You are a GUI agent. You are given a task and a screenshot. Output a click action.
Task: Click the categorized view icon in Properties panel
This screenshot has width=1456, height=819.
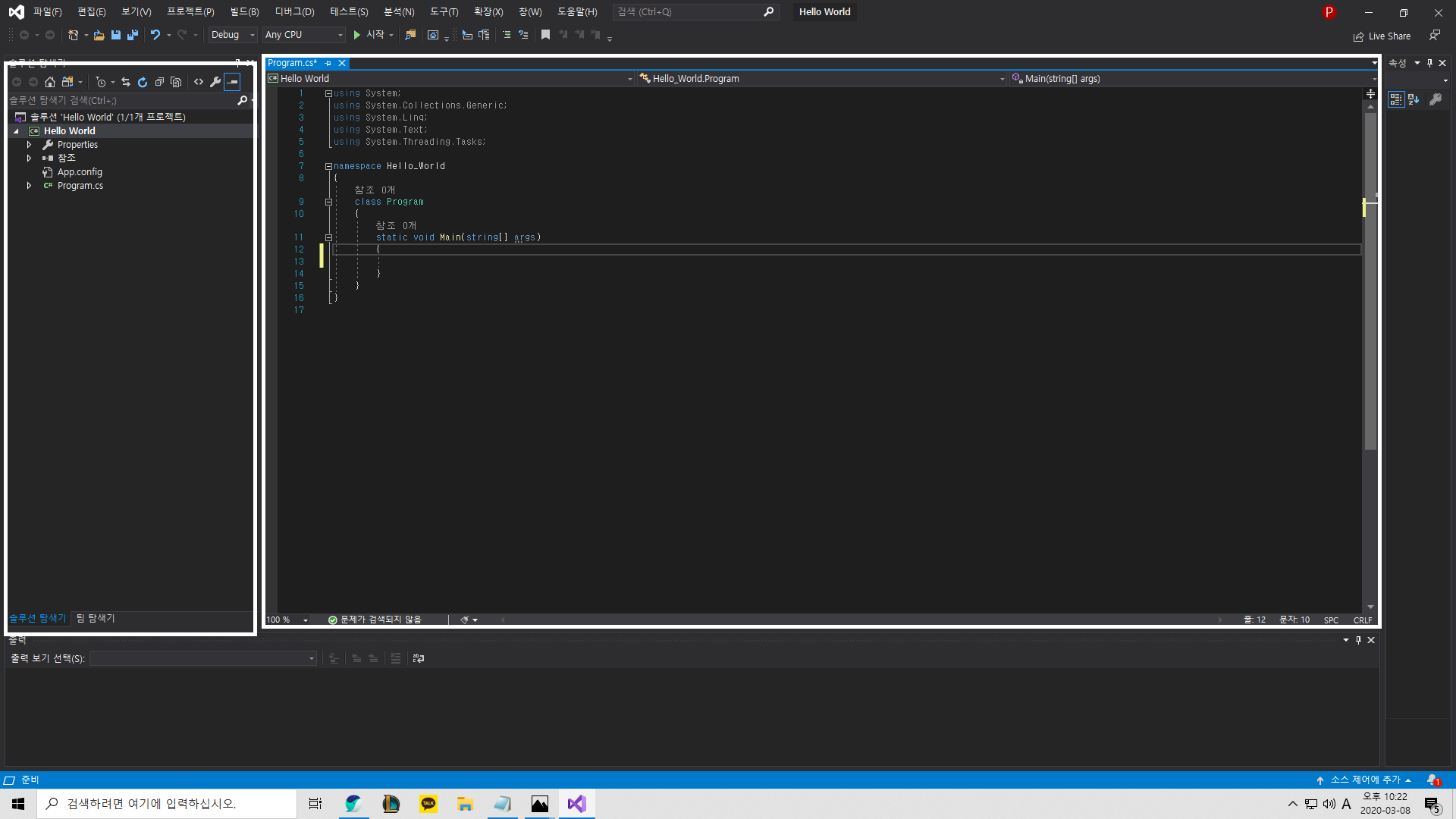pos(1396,99)
